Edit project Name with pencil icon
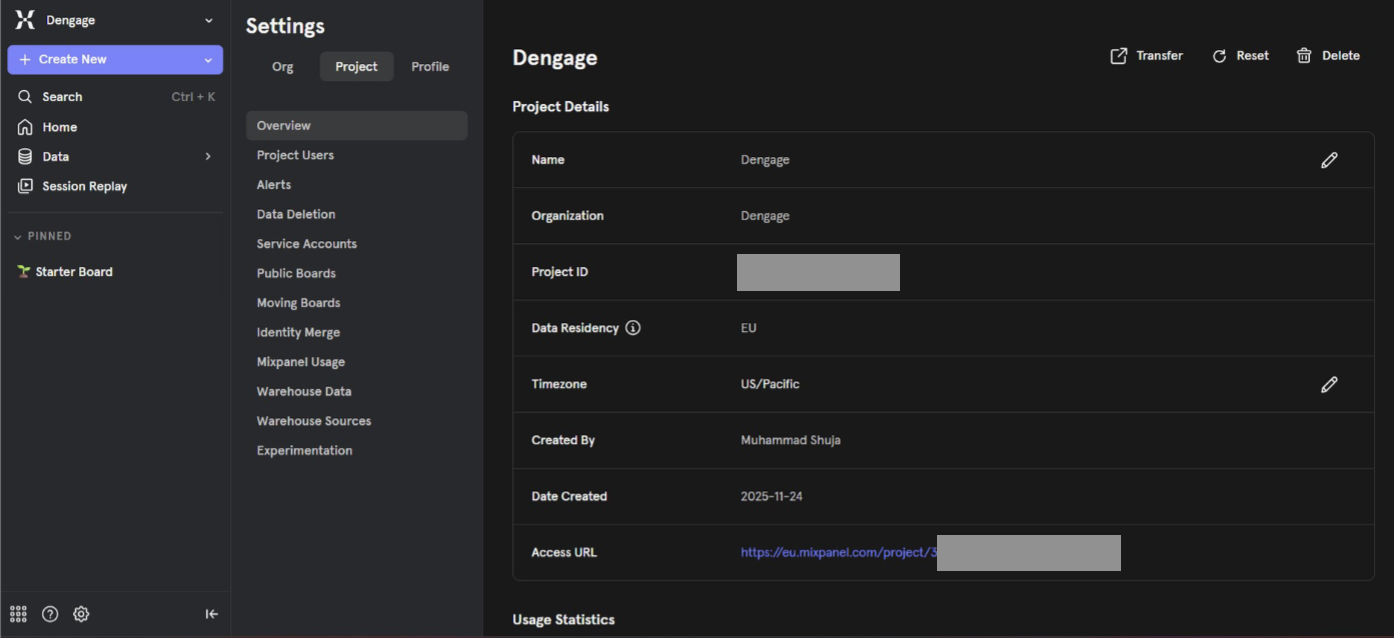Viewport: 1394px width, 638px height. (x=1329, y=160)
